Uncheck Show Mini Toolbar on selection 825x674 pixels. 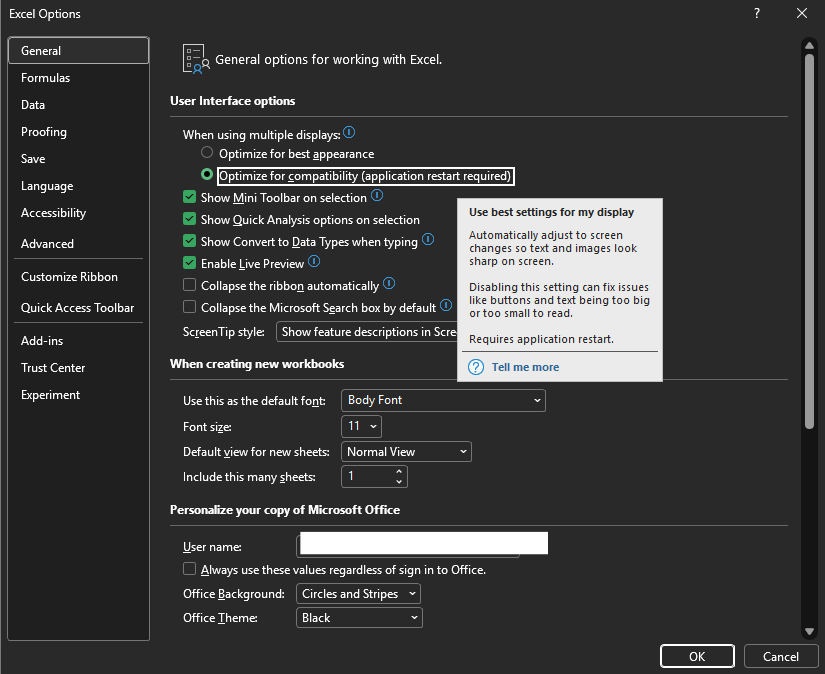tap(189, 197)
